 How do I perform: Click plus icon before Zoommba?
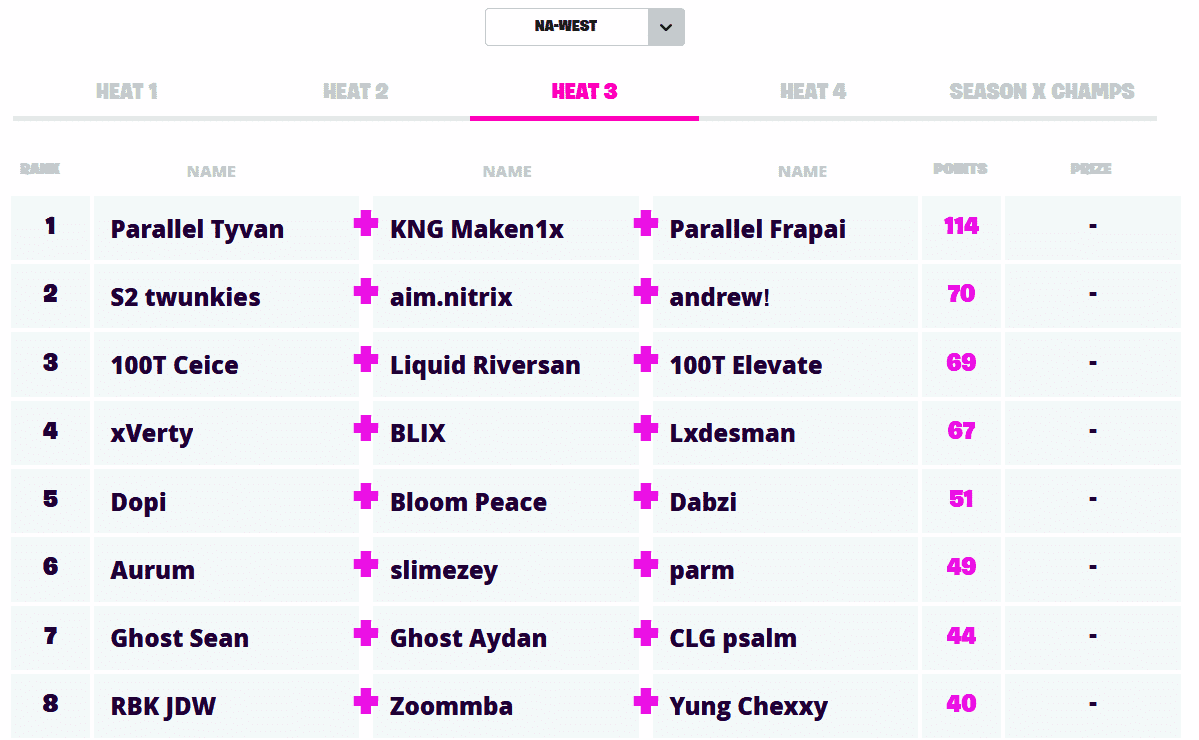[x=366, y=701]
